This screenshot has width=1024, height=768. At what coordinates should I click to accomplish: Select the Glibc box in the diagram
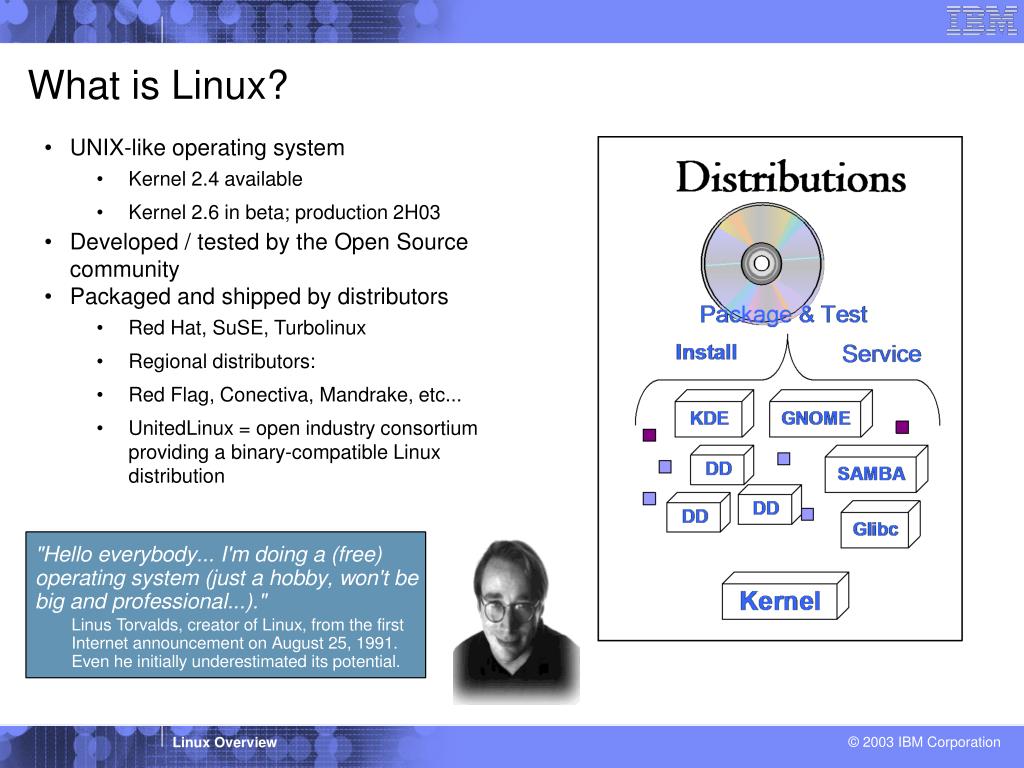(x=880, y=524)
